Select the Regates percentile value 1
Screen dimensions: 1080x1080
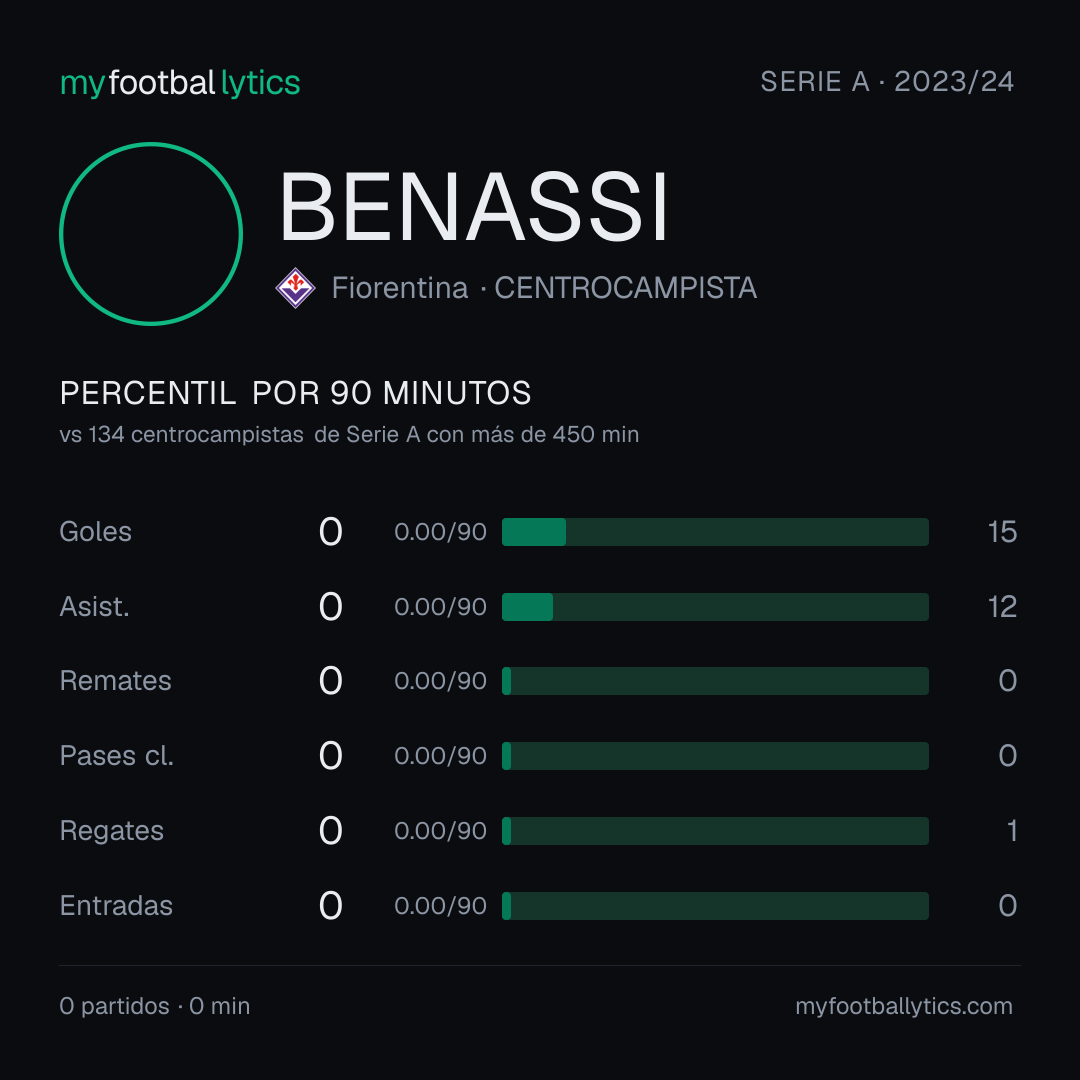point(1012,831)
